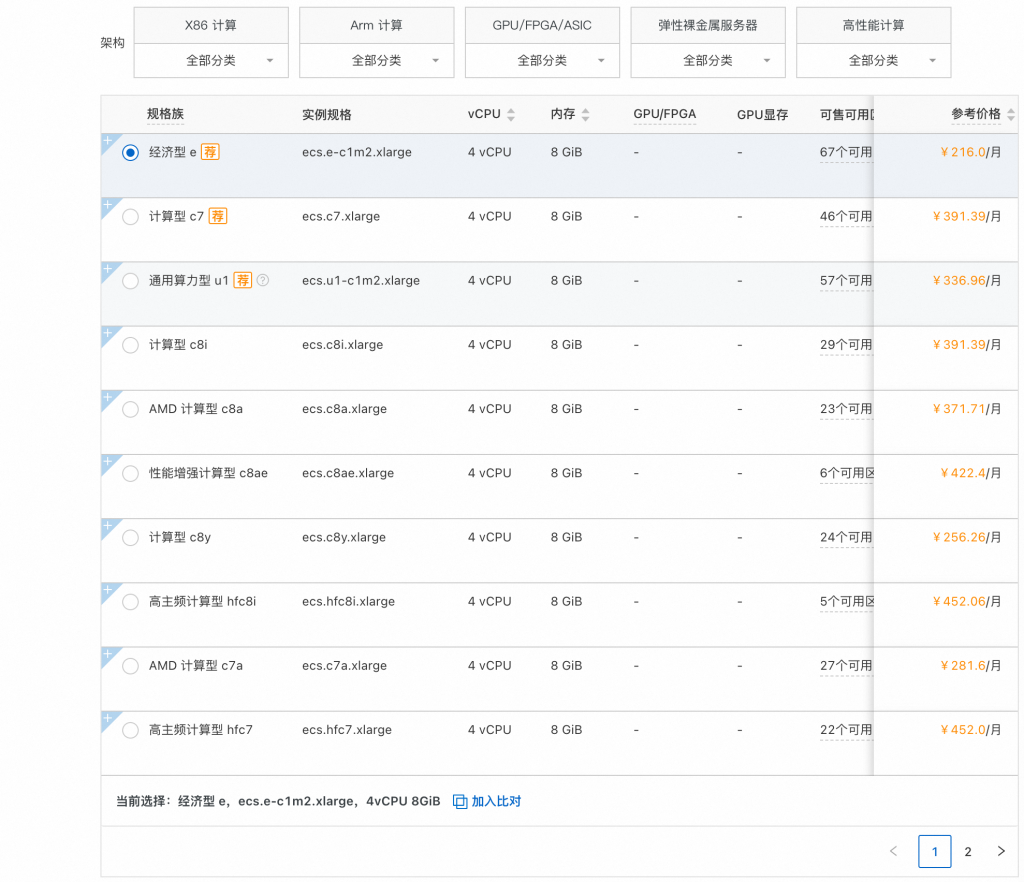This screenshot has width=1024, height=882.
Task: Switch to 弹性裸金属服务器 architecture tab
Action: click(x=707, y=25)
